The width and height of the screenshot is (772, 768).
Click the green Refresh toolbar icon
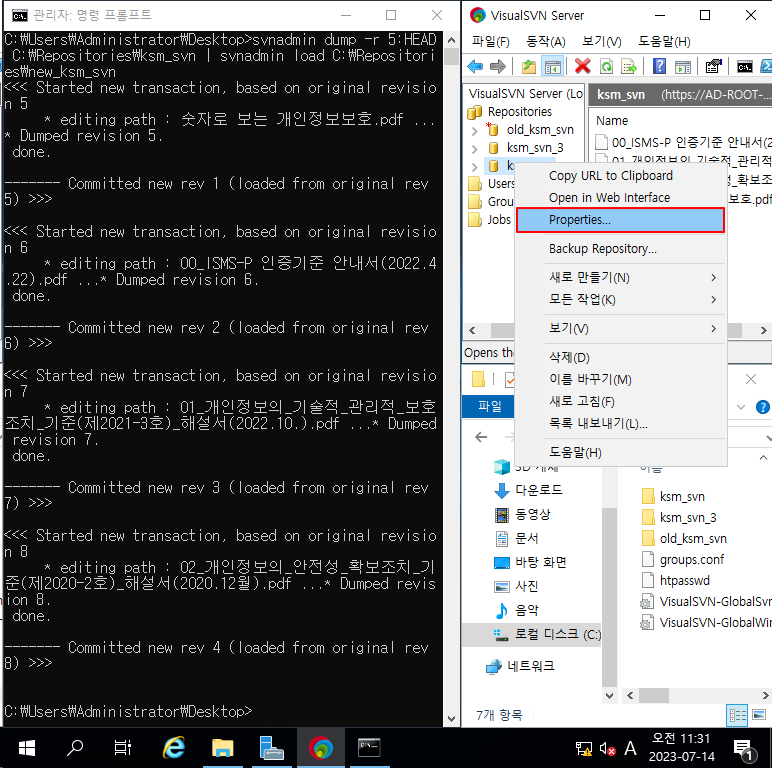(606, 66)
